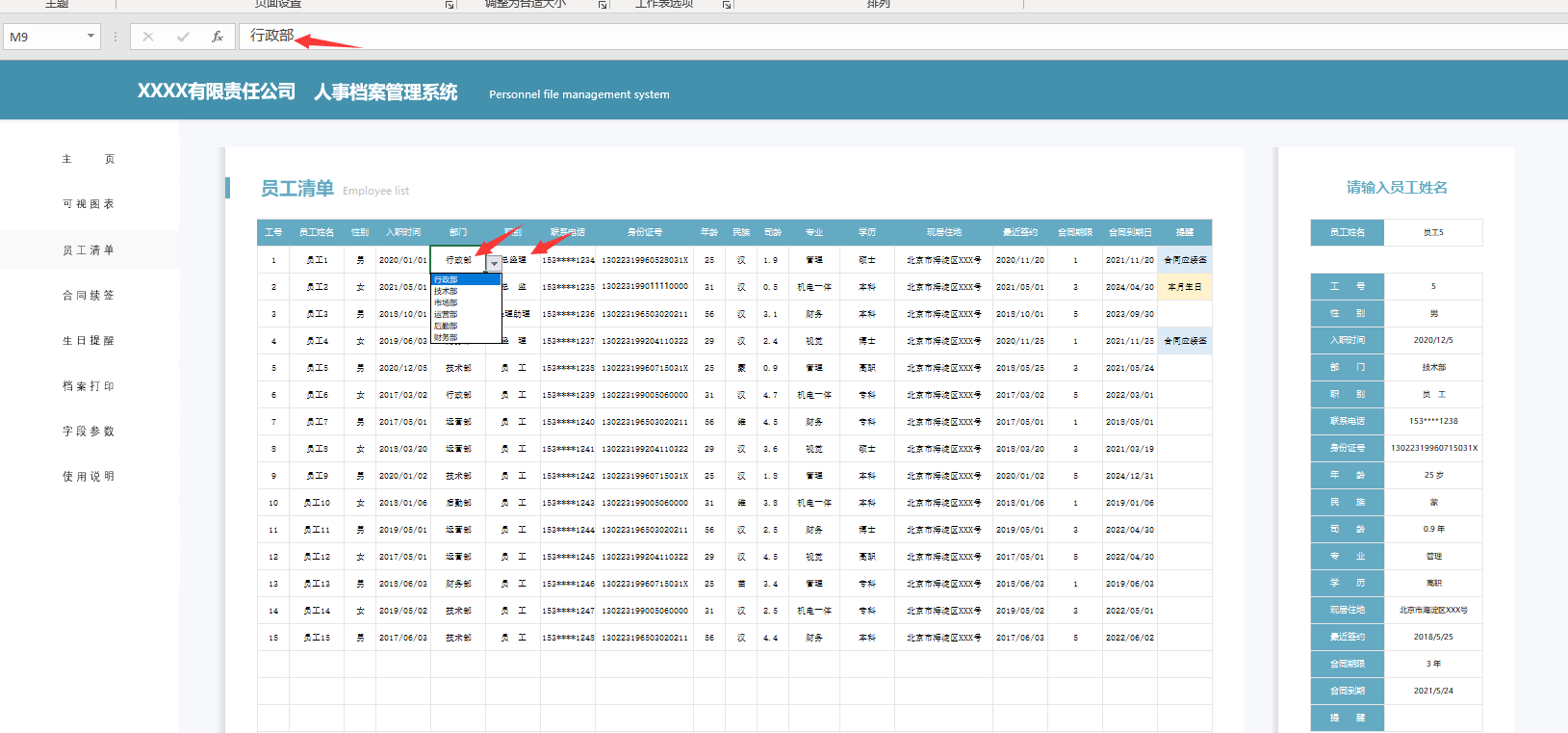Click the 现居住地 column header
This screenshot has width=1568, height=733.
(x=944, y=232)
